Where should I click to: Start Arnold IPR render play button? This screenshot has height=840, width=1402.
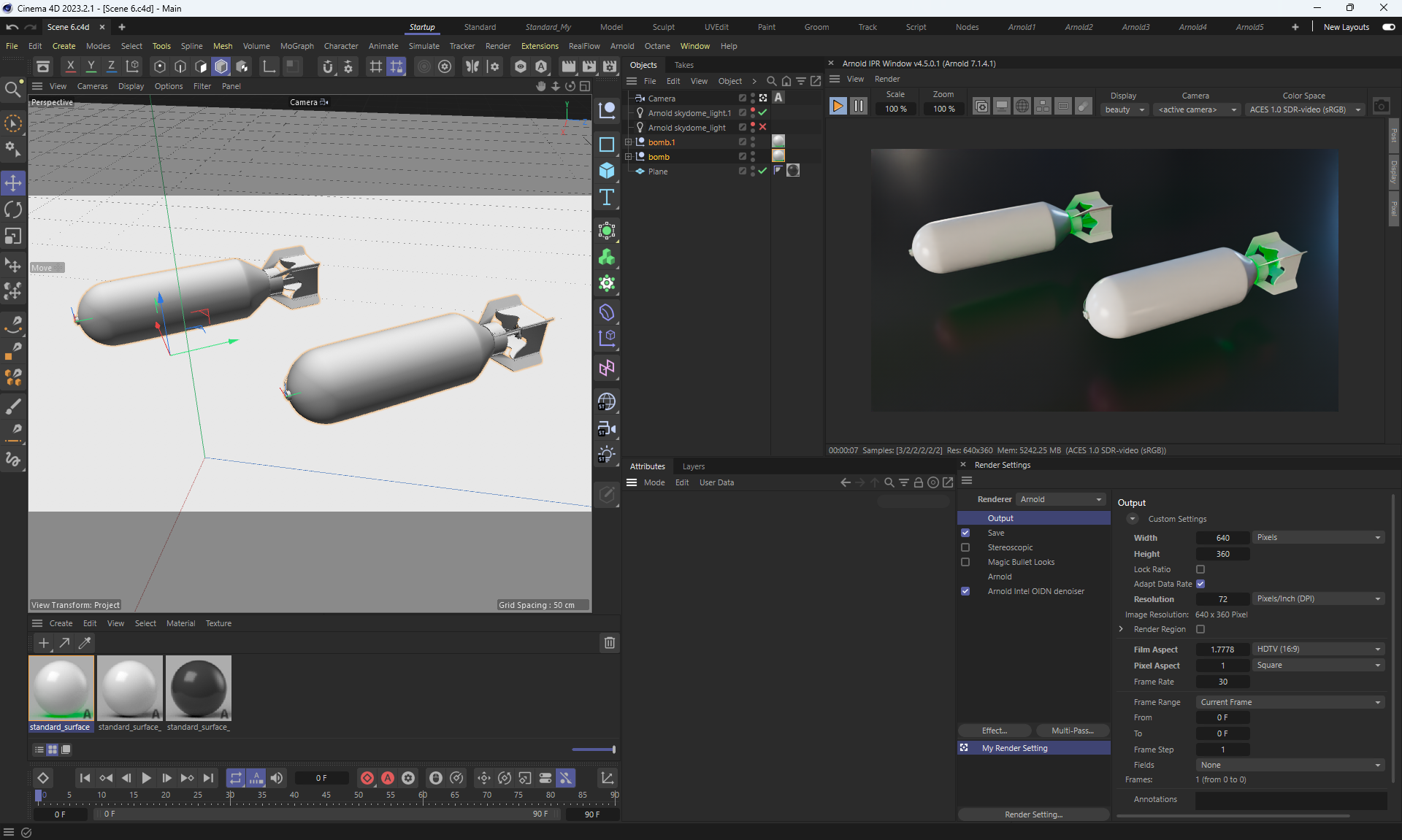pos(838,107)
